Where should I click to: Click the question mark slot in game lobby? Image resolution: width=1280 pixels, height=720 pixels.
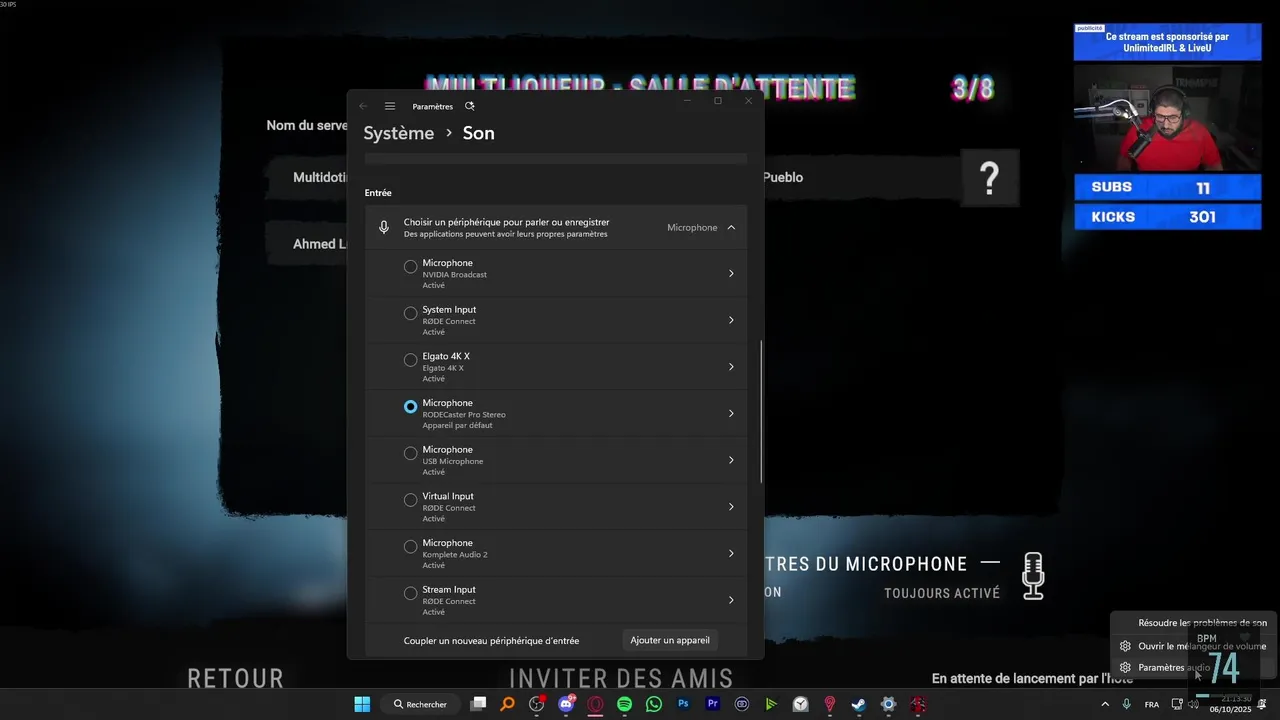pyautogui.click(x=989, y=178)
